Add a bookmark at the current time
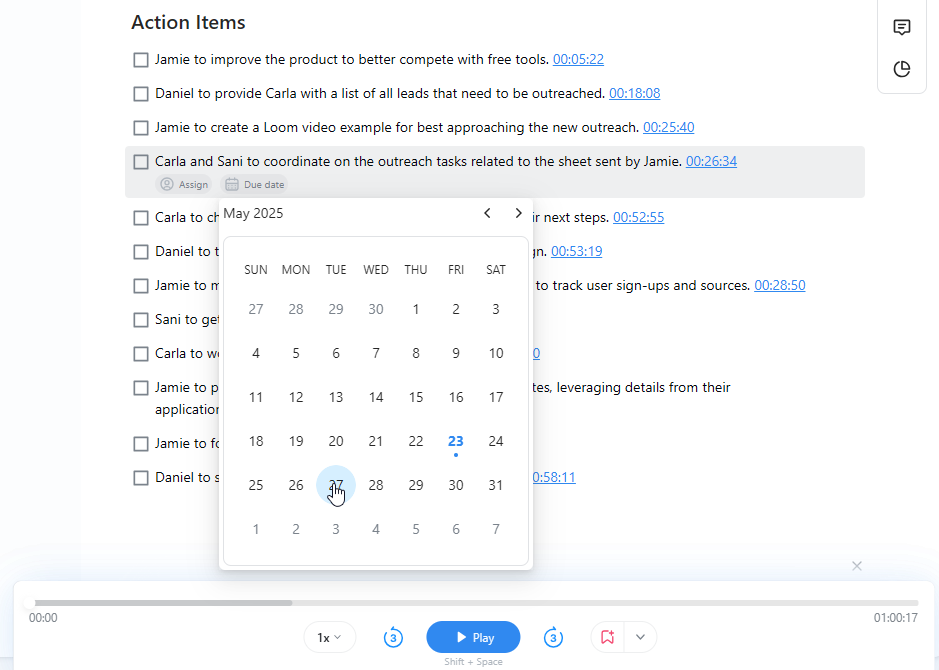The image size is (939, 670). (x=607, y=637)
